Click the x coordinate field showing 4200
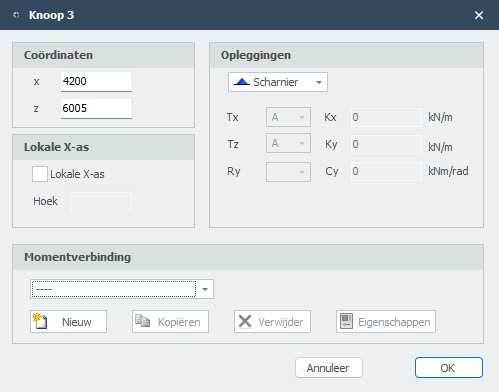This screenshot has width=499, height=392. click(x=96, y=81)
